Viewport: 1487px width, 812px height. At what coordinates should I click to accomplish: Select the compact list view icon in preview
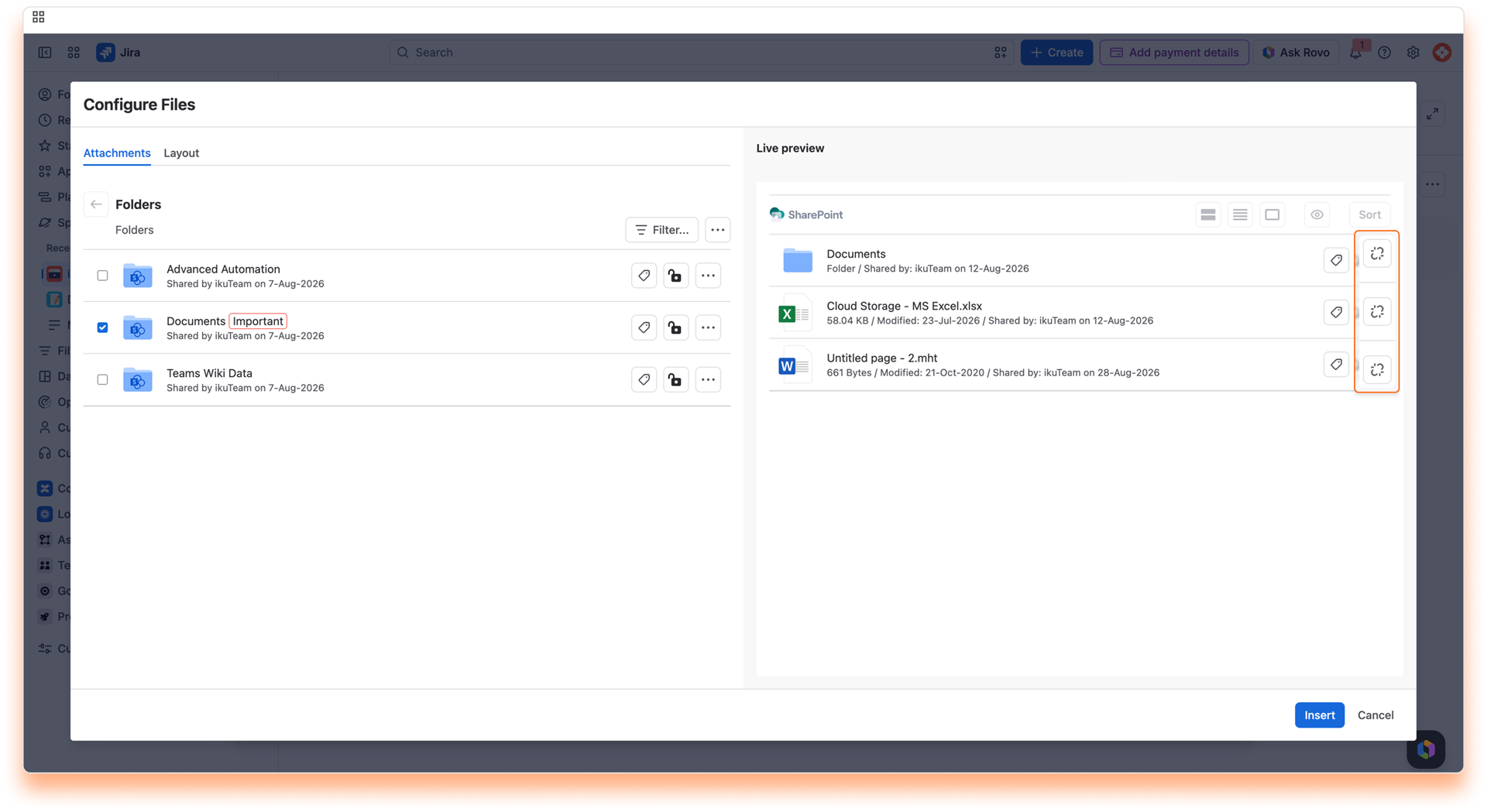point(1240,214)
